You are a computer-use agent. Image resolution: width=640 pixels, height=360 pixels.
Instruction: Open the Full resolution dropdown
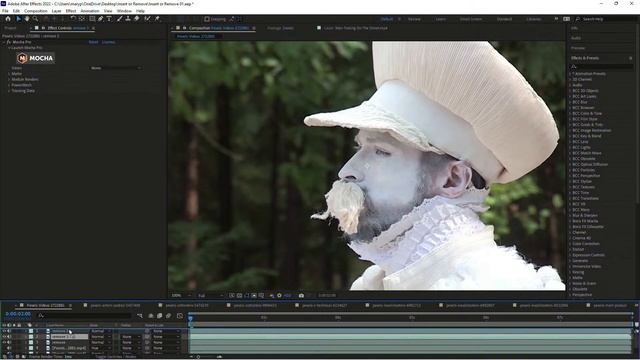coord(210,296)
